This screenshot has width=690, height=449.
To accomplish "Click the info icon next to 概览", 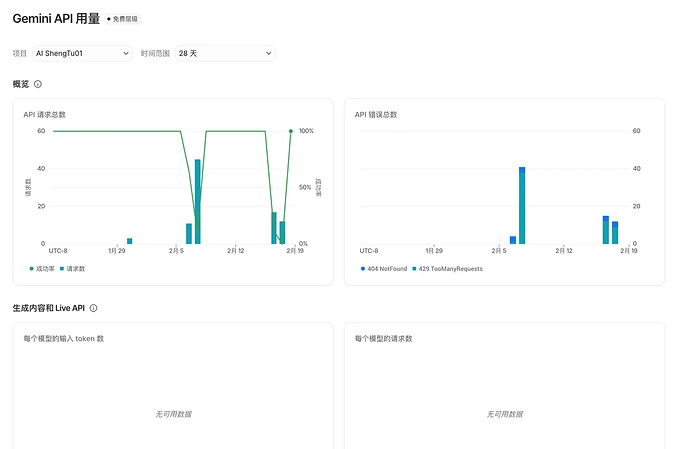I will tap(38, 84).
